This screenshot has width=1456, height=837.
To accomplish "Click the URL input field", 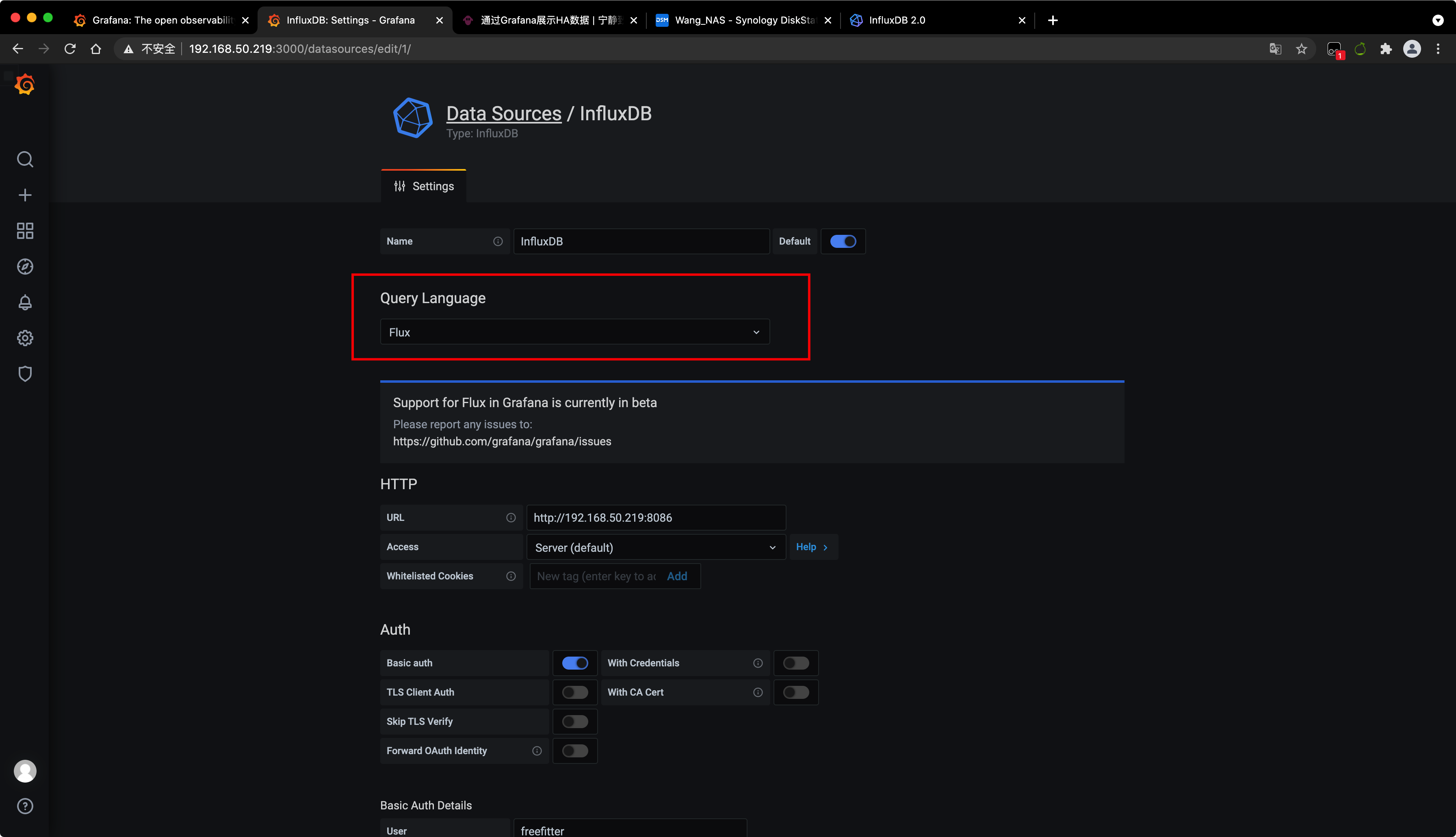I will pos(656,517).
